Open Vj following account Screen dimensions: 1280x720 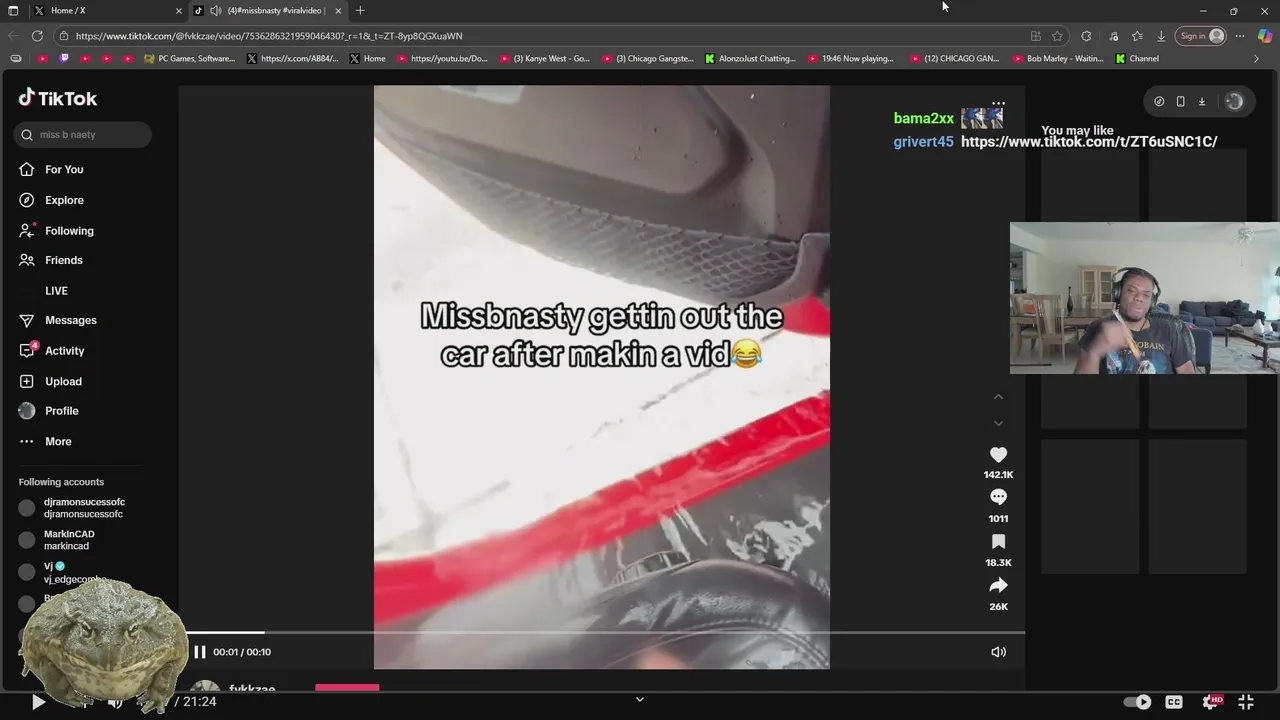pyautogui.click(x=60, y=572)
